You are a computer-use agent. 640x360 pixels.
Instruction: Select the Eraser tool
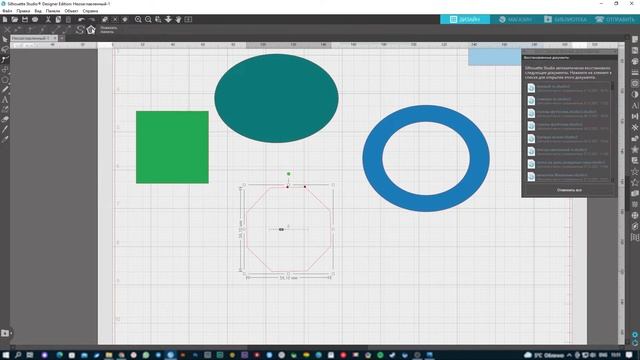(x=5, y=120)
